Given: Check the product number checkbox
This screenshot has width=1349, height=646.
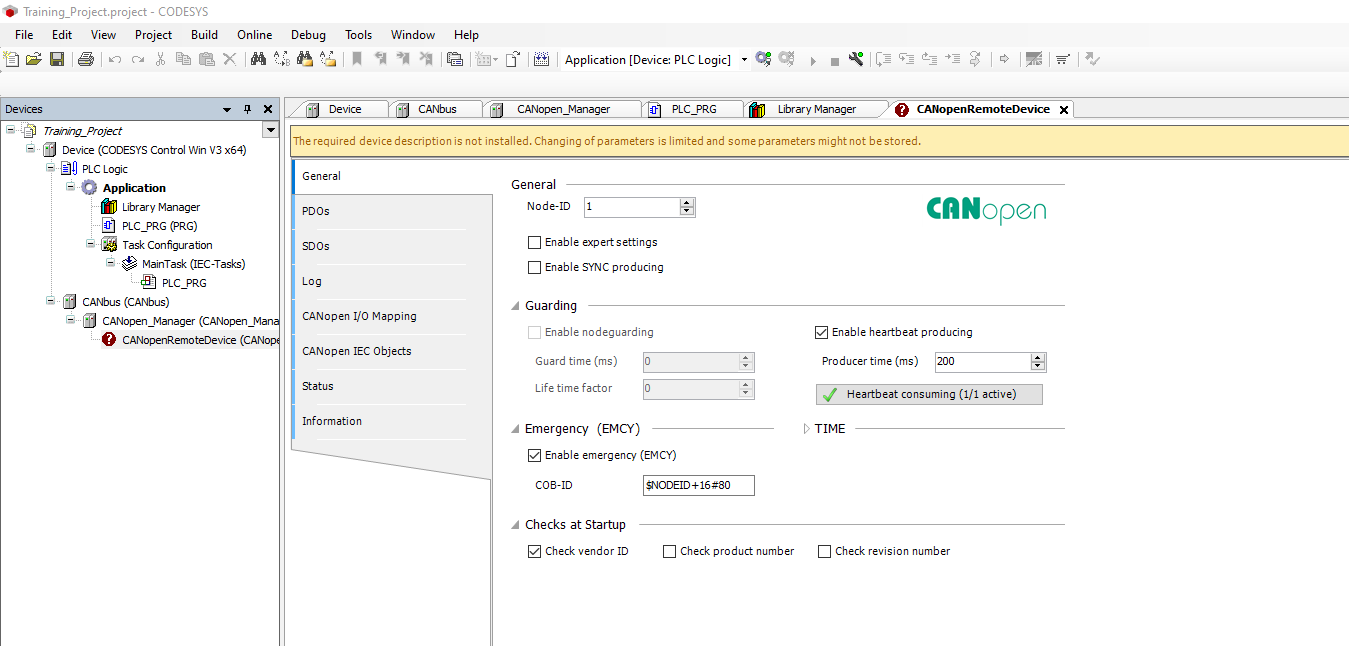Looking at the screenshot, I should 669,551.
